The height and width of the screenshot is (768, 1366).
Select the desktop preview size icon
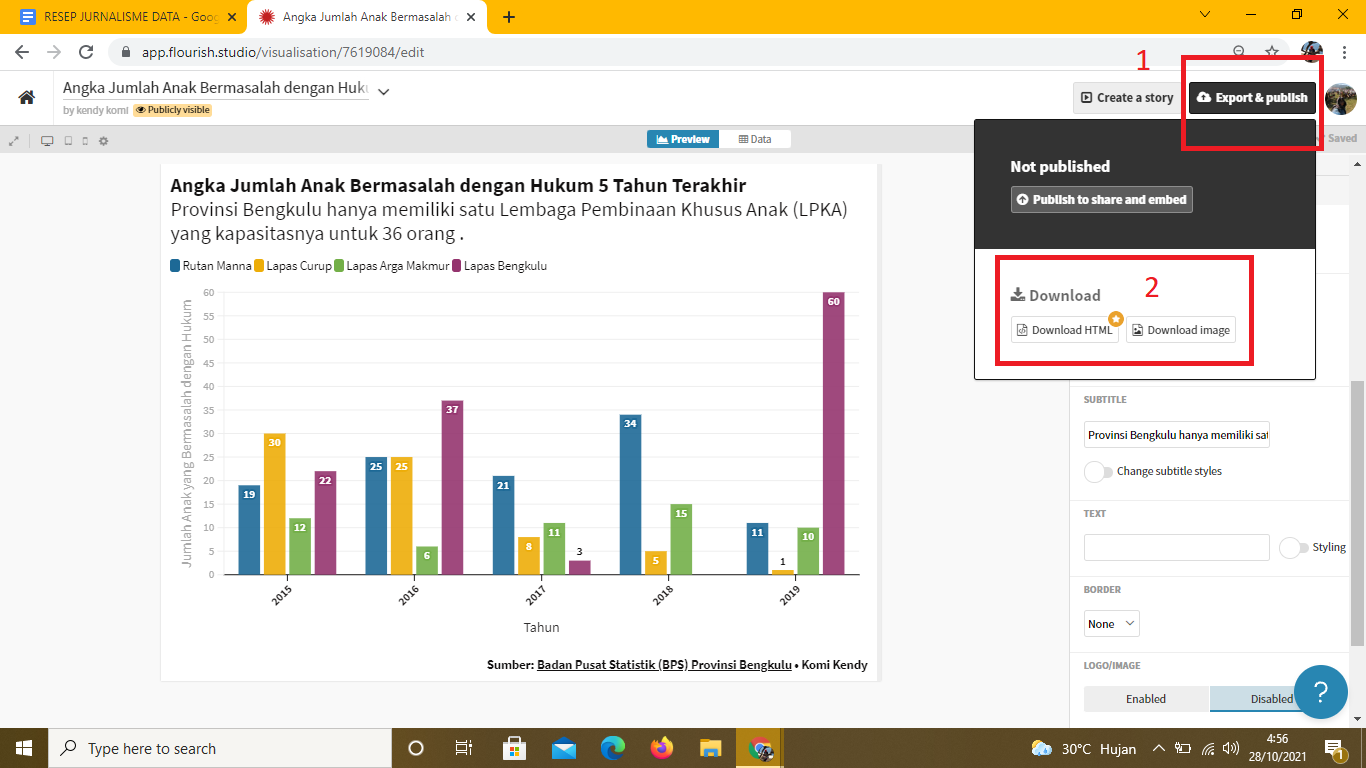(x=47, y=141)
